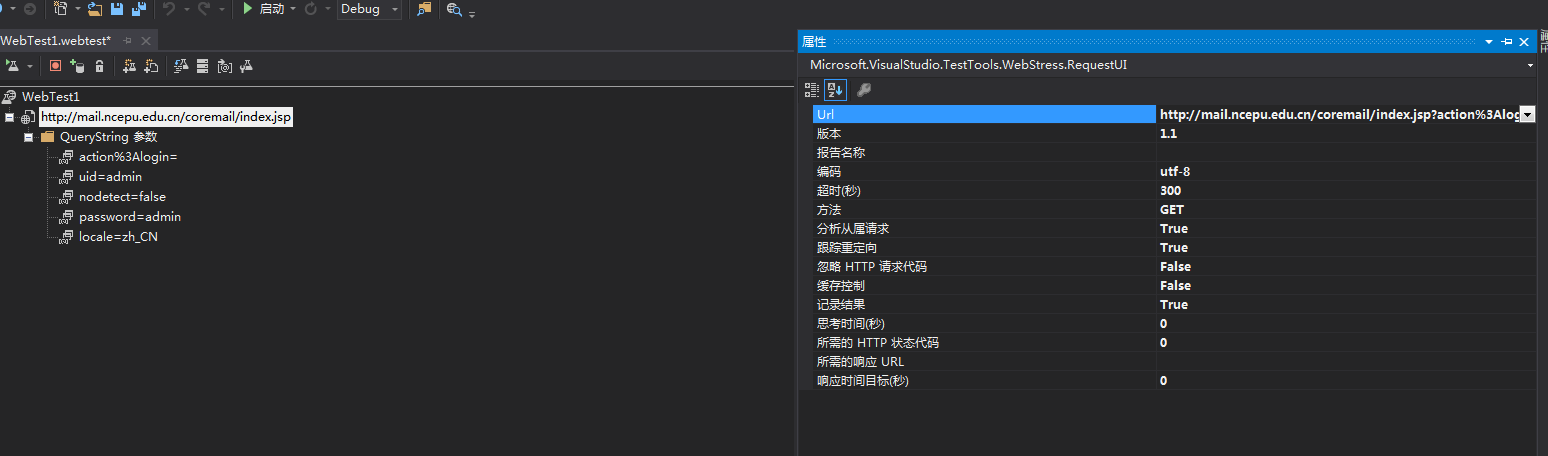Open the RequestUI object selector dropdown
The height and width of the screenshot is (456, 1548).
[x=1531, y=65]
